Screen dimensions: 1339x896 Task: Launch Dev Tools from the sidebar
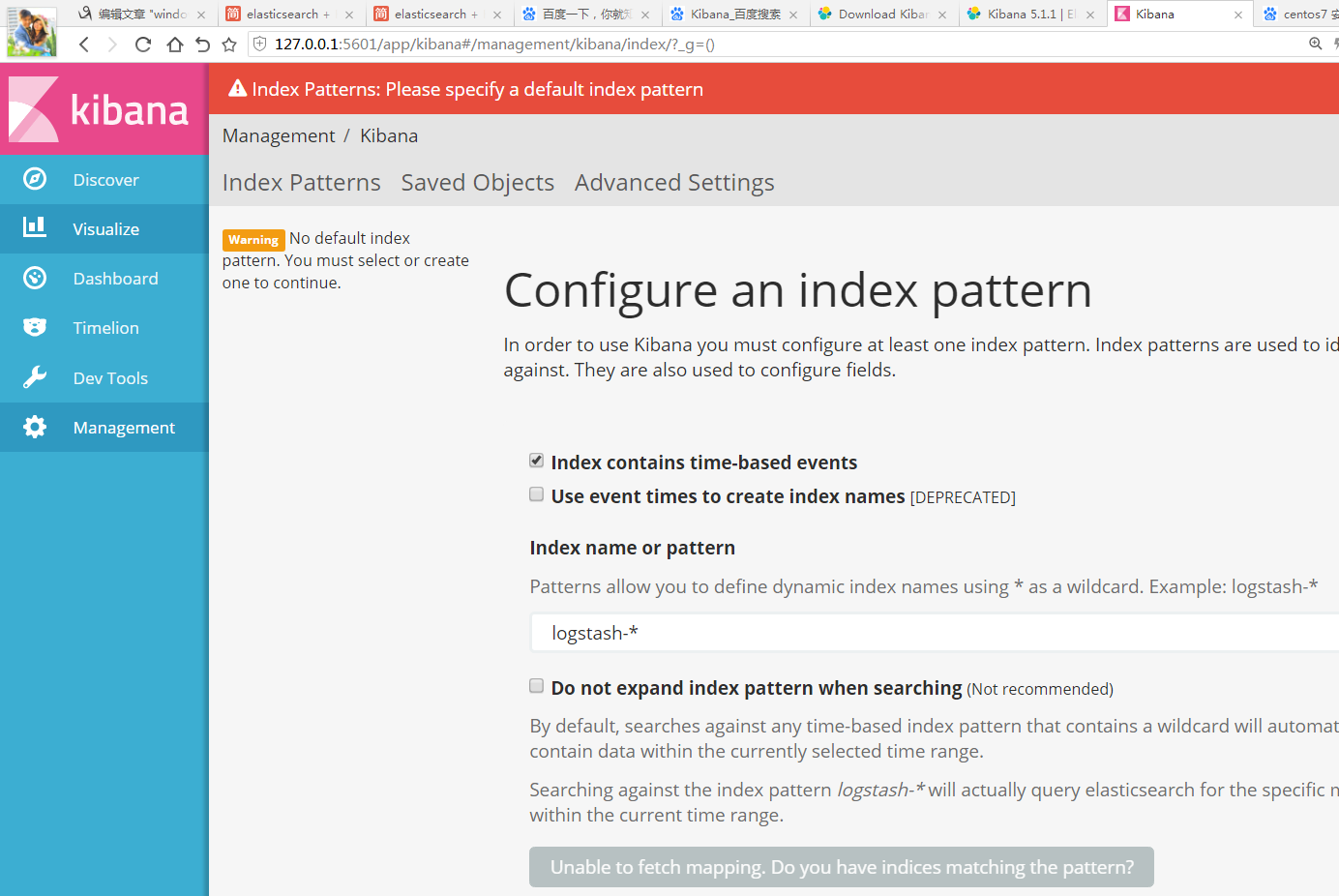(x=104, y=378)
